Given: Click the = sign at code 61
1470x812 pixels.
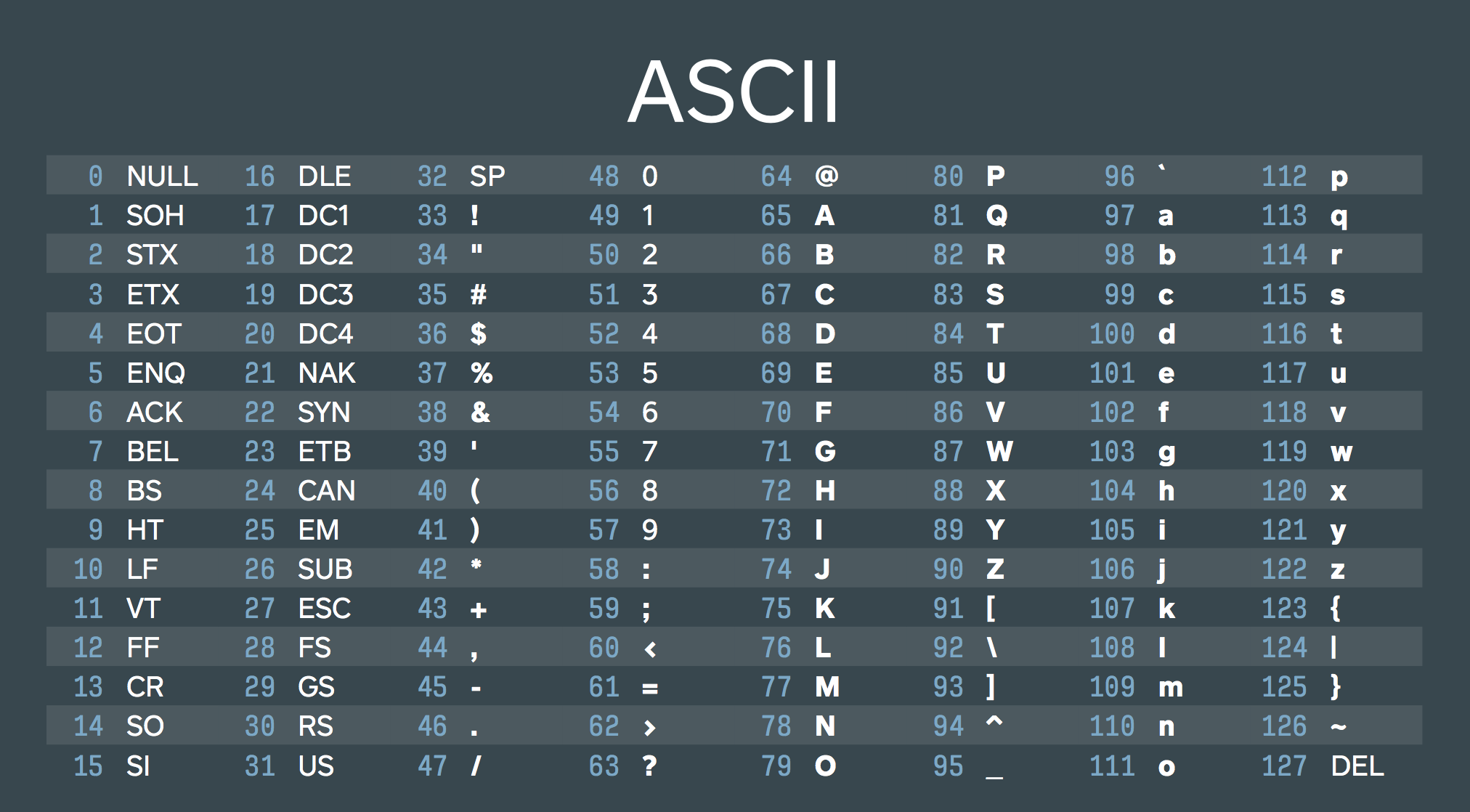Looking at the screenshot, I should point(650,688).
